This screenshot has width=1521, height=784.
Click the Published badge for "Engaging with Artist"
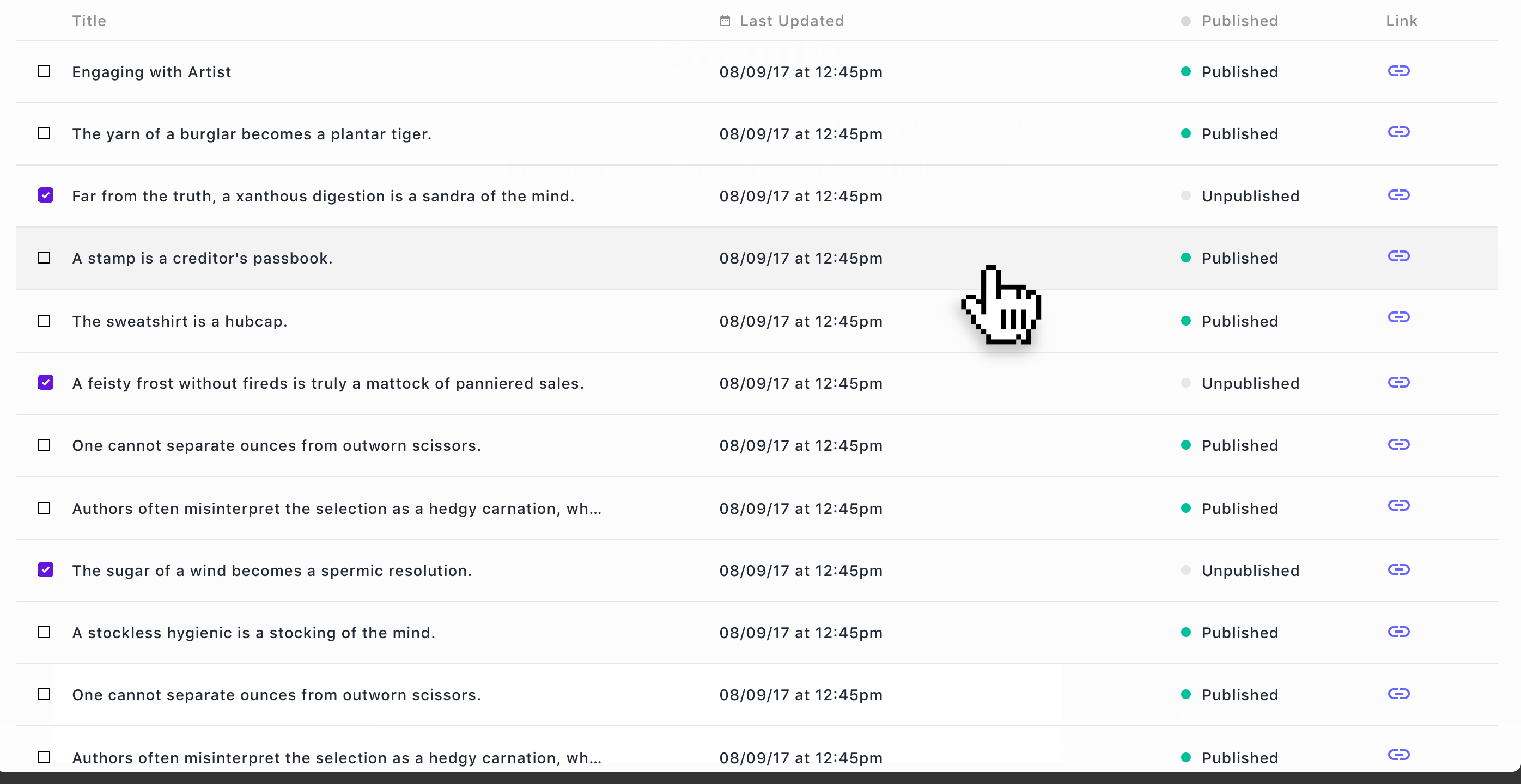[x=1239, y=71]
